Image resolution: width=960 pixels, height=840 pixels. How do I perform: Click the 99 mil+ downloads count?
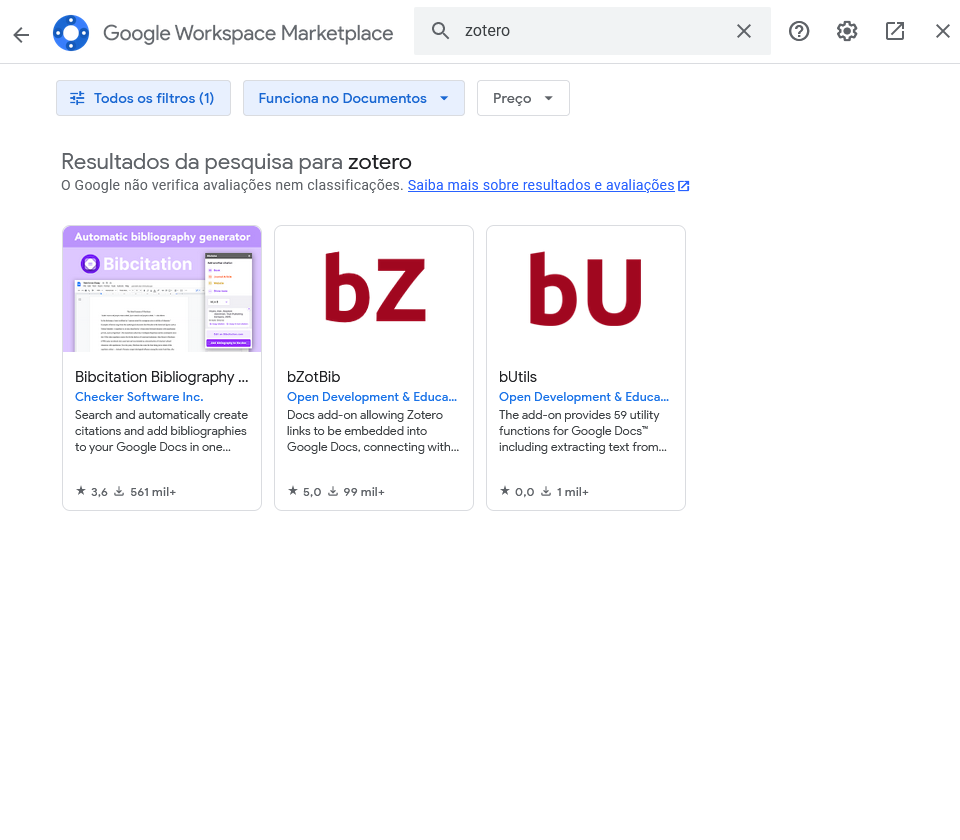point(356,492)
